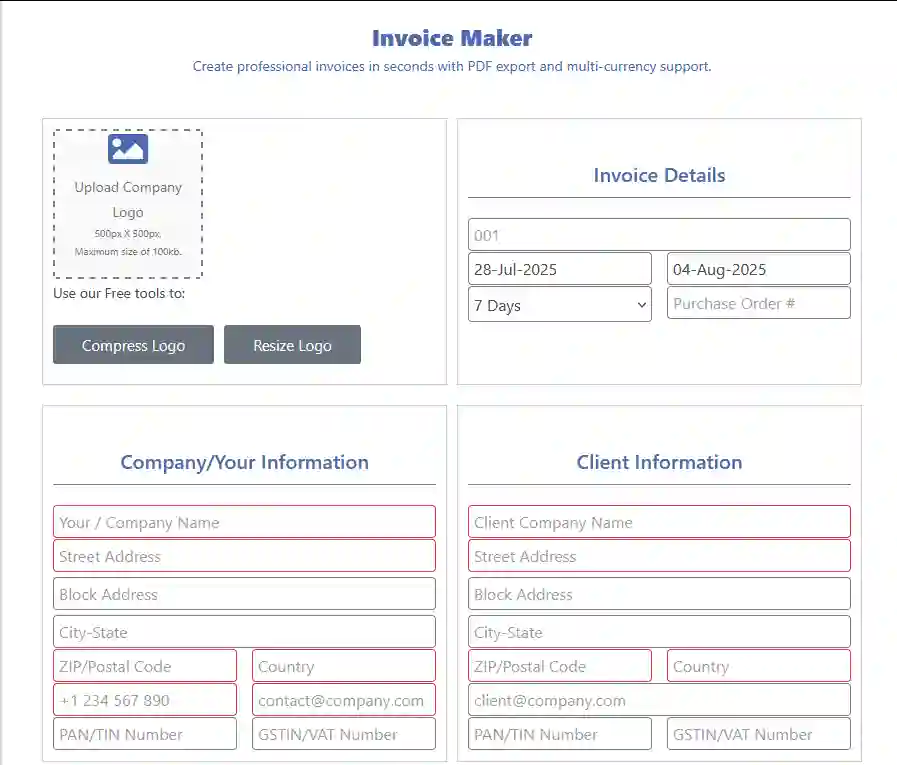Click the client PAN/TIN Number field
The width and height of the screenshot is (897, 765).
(x=559, y=734)
